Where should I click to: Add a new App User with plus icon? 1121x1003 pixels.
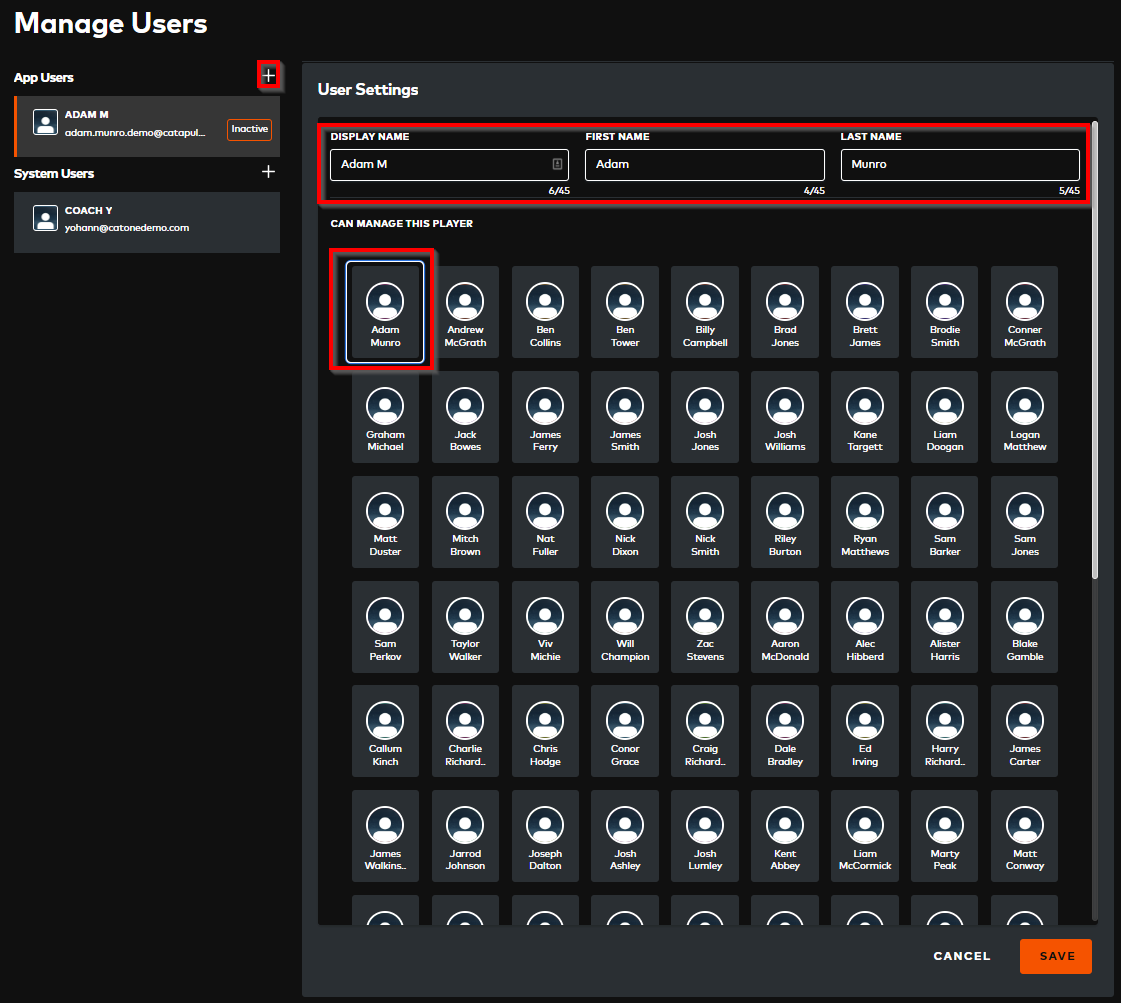(268, 75)
